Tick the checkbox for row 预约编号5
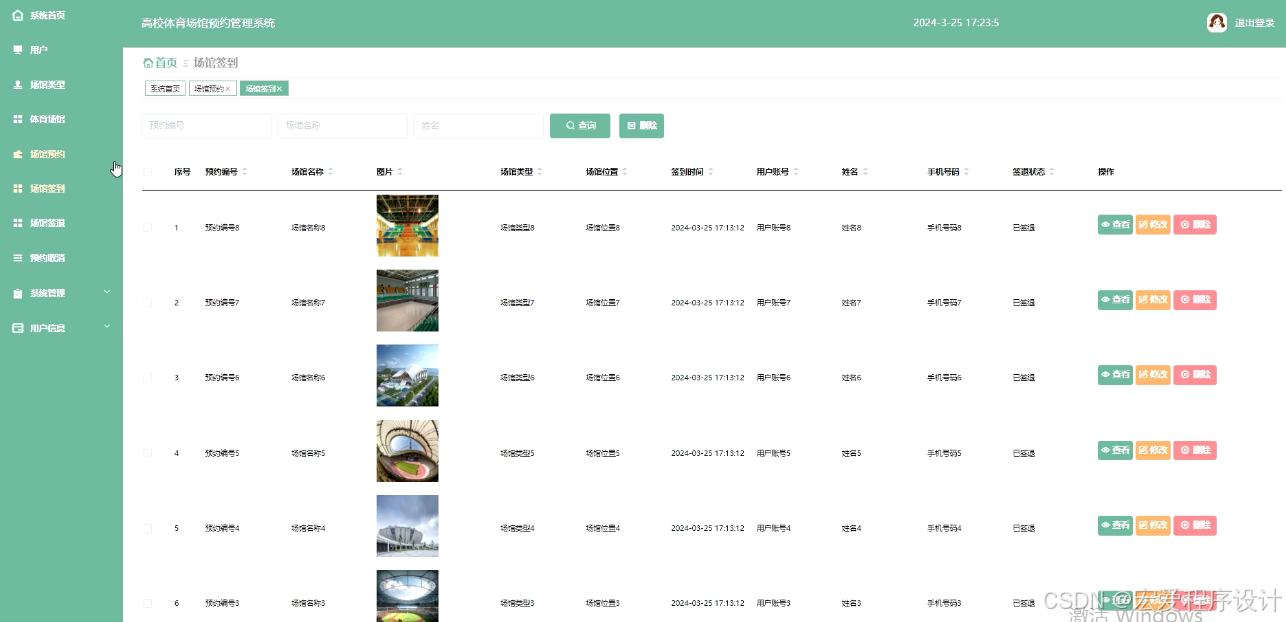Screen dimensions: 1286x622 [x=147, y=453]
